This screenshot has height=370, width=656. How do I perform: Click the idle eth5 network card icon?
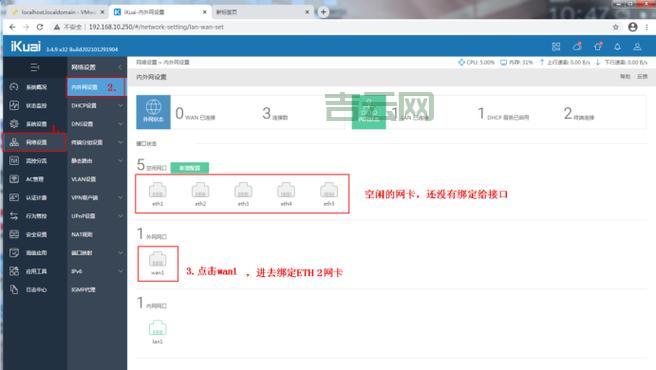point(329,190)
